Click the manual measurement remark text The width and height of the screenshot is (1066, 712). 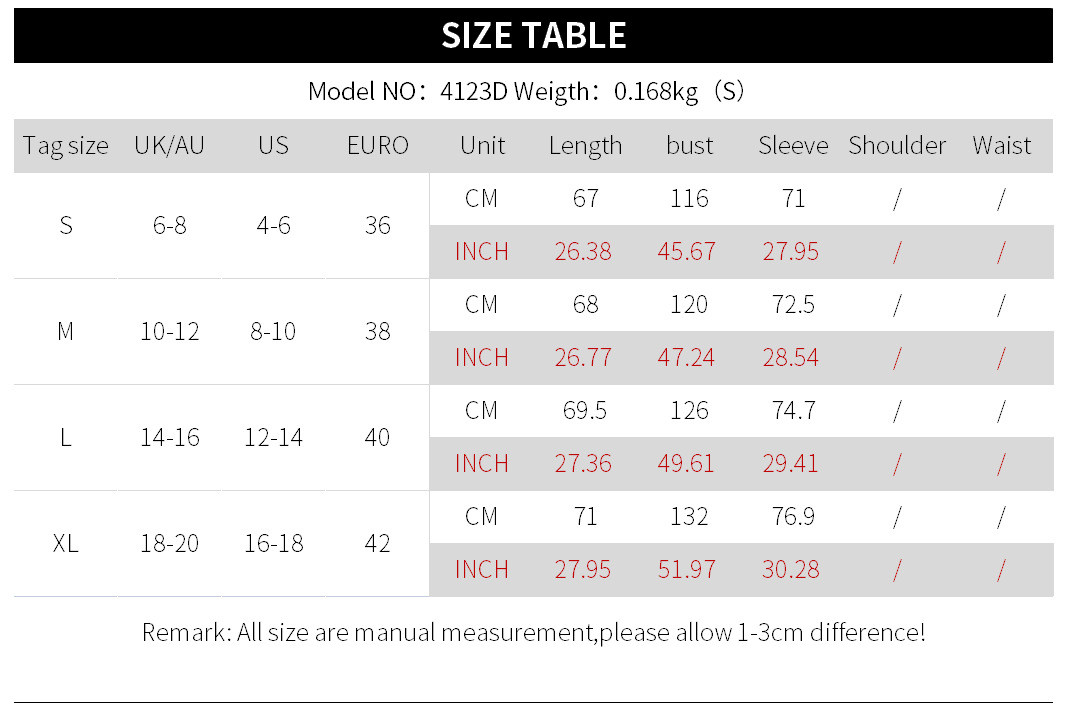(x=533, y=633)
